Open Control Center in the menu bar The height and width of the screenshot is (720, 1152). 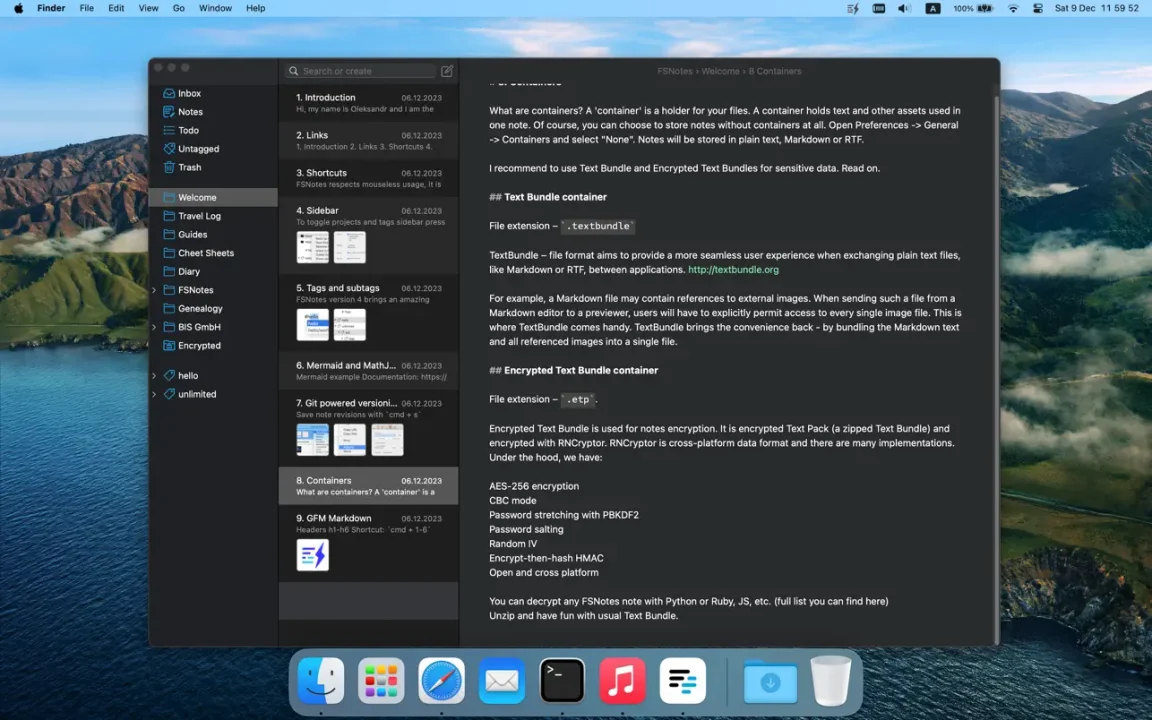coord(1037,8)
